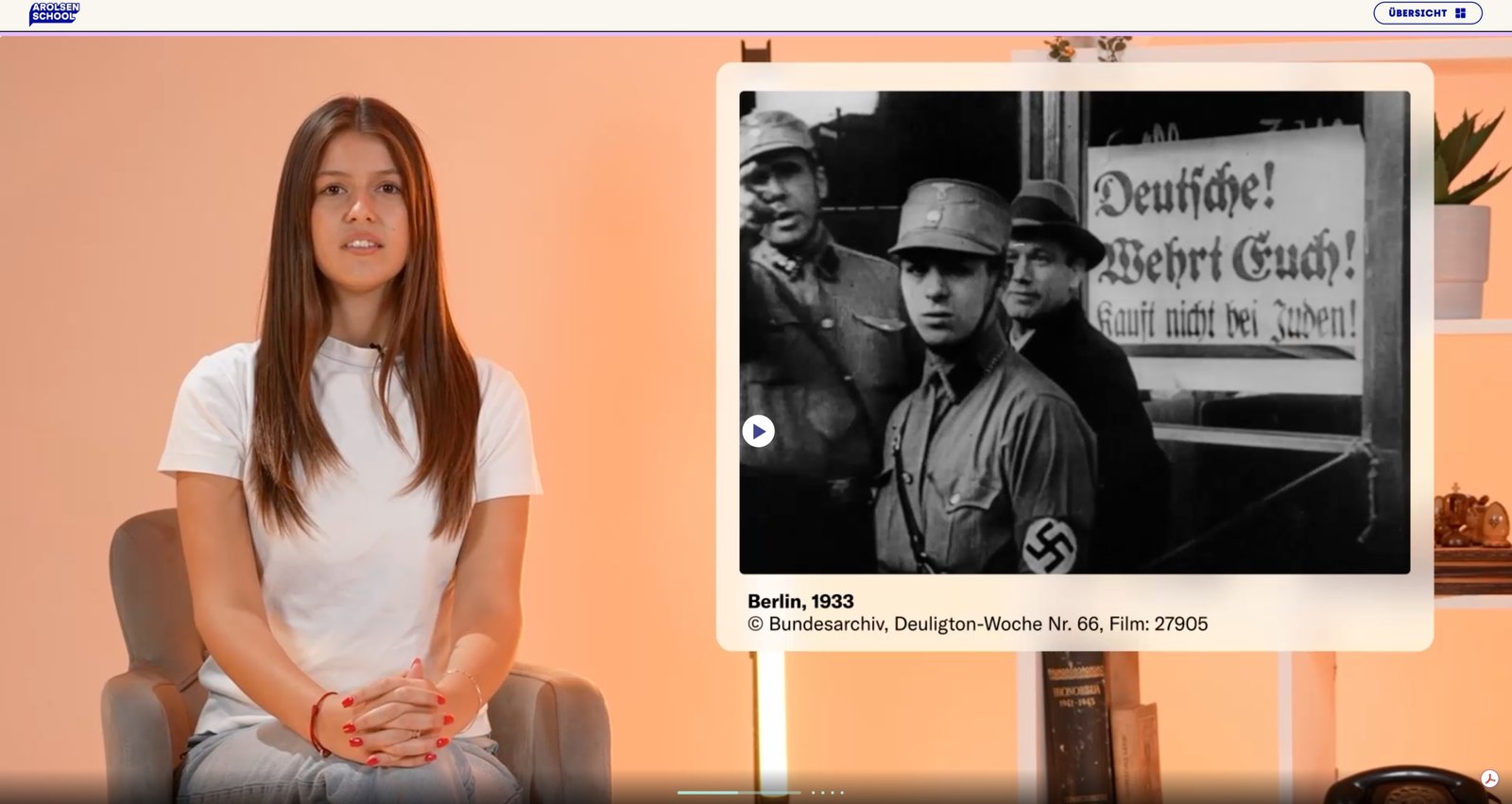
Task: Click the video progress bar at the bottom
Action: 739,793
